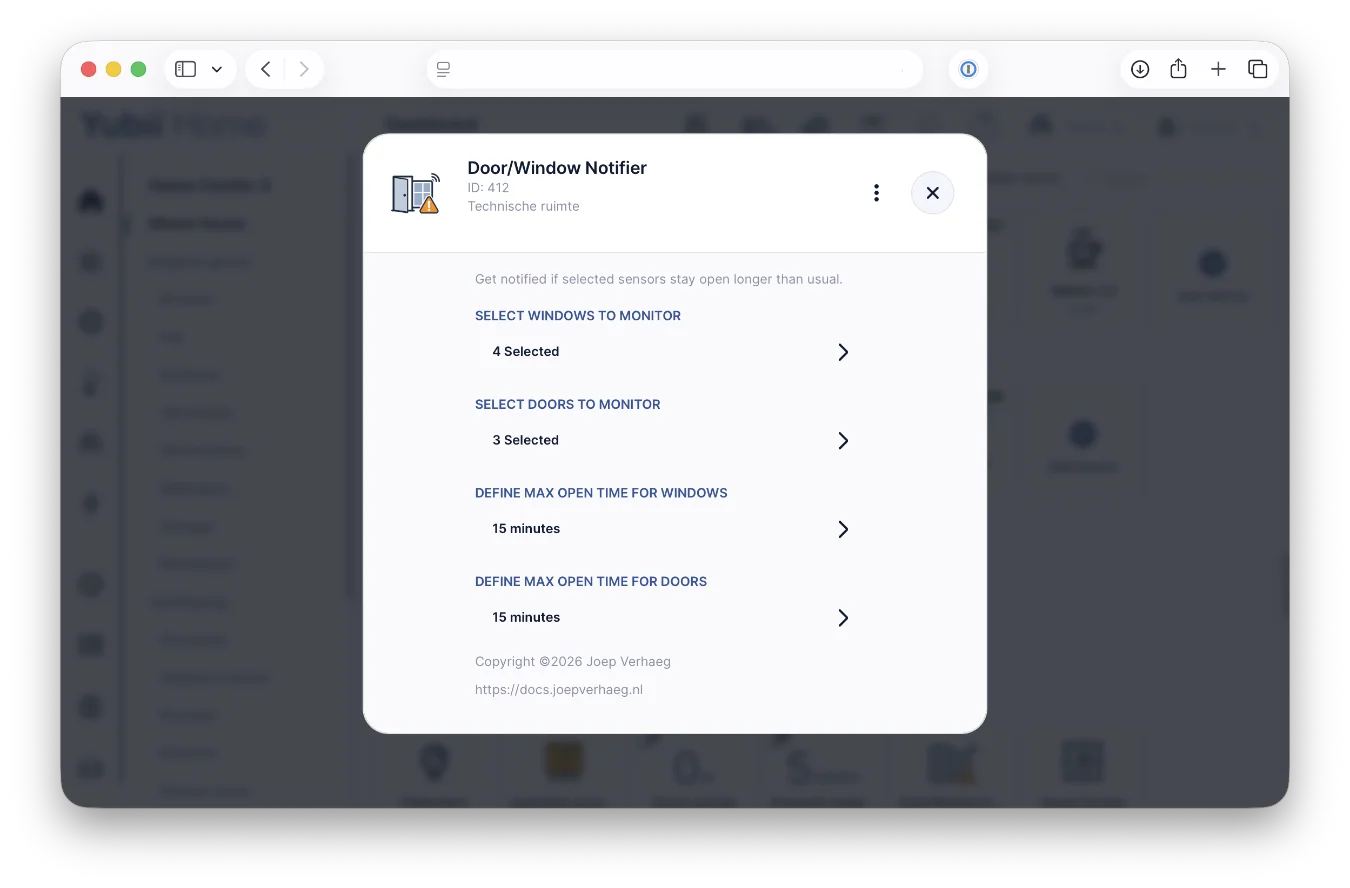The width and height of the screenshot is (1350, 888).
Task: Toggle the Safari sidebar button
Action: (186, 69)
